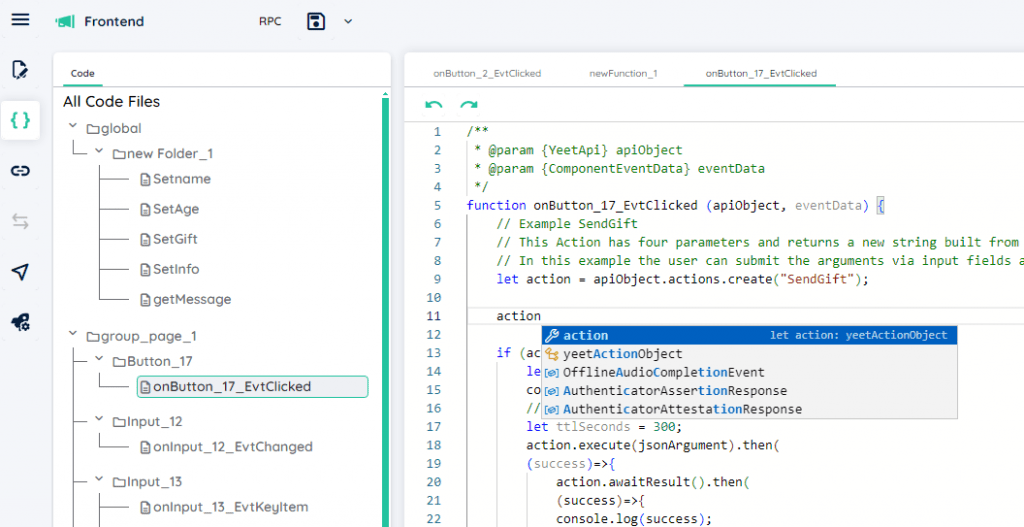Click the save disk icon
The height and width of the screenshot is (527, 1024).
317,21
